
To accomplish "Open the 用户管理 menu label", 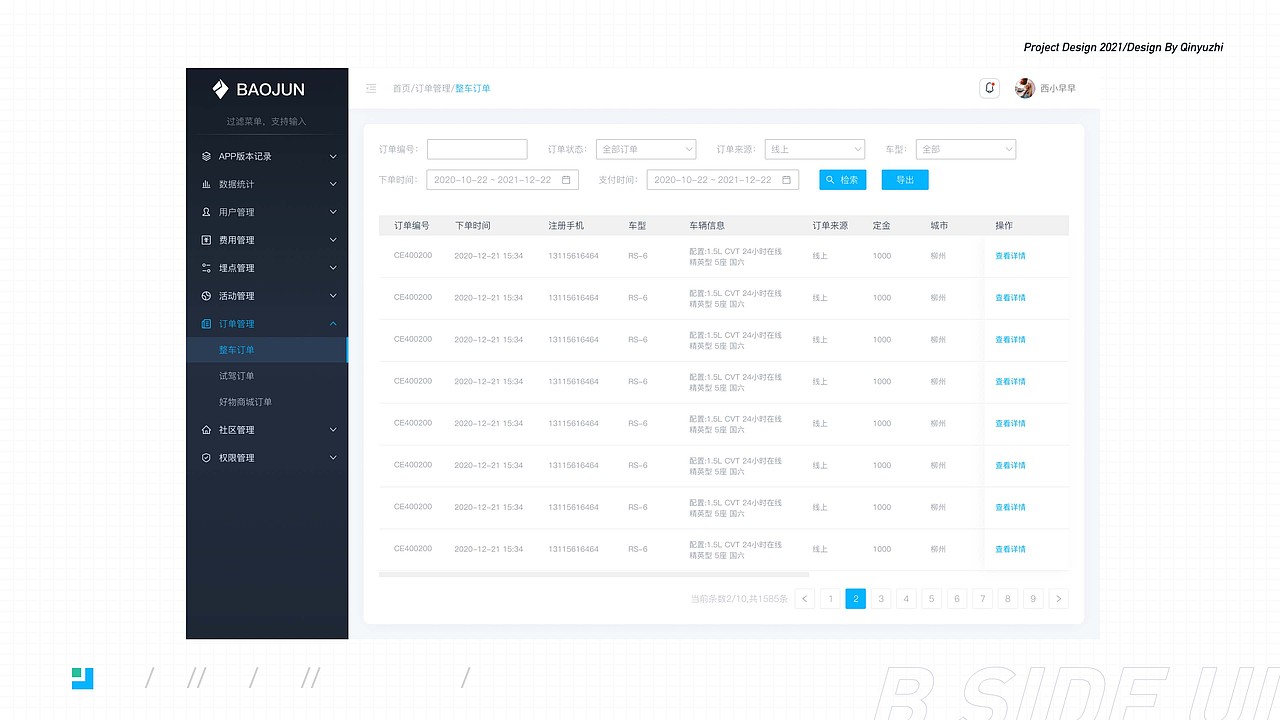I will coord(236,212).
